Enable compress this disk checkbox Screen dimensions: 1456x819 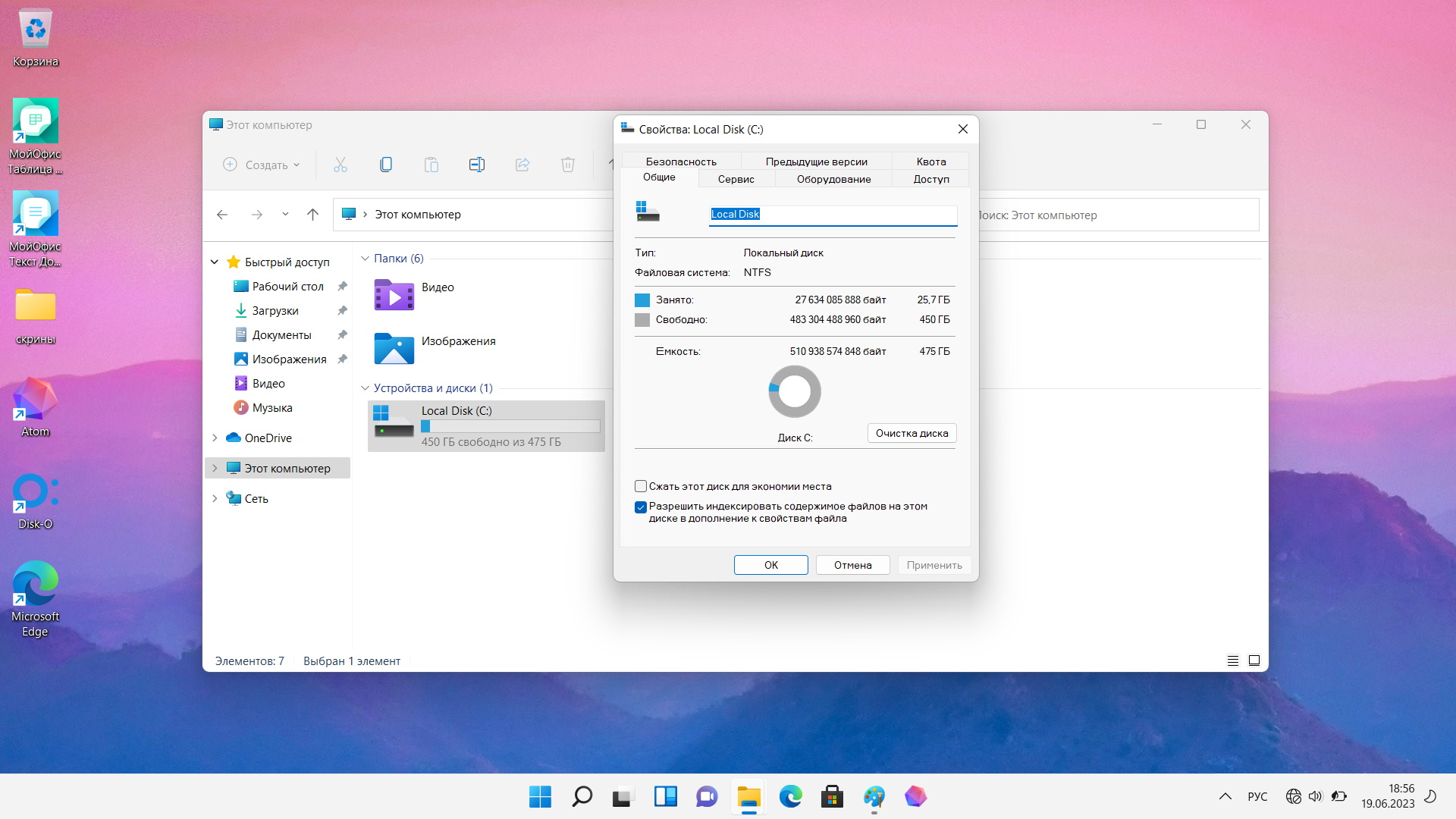coord(641,486)
